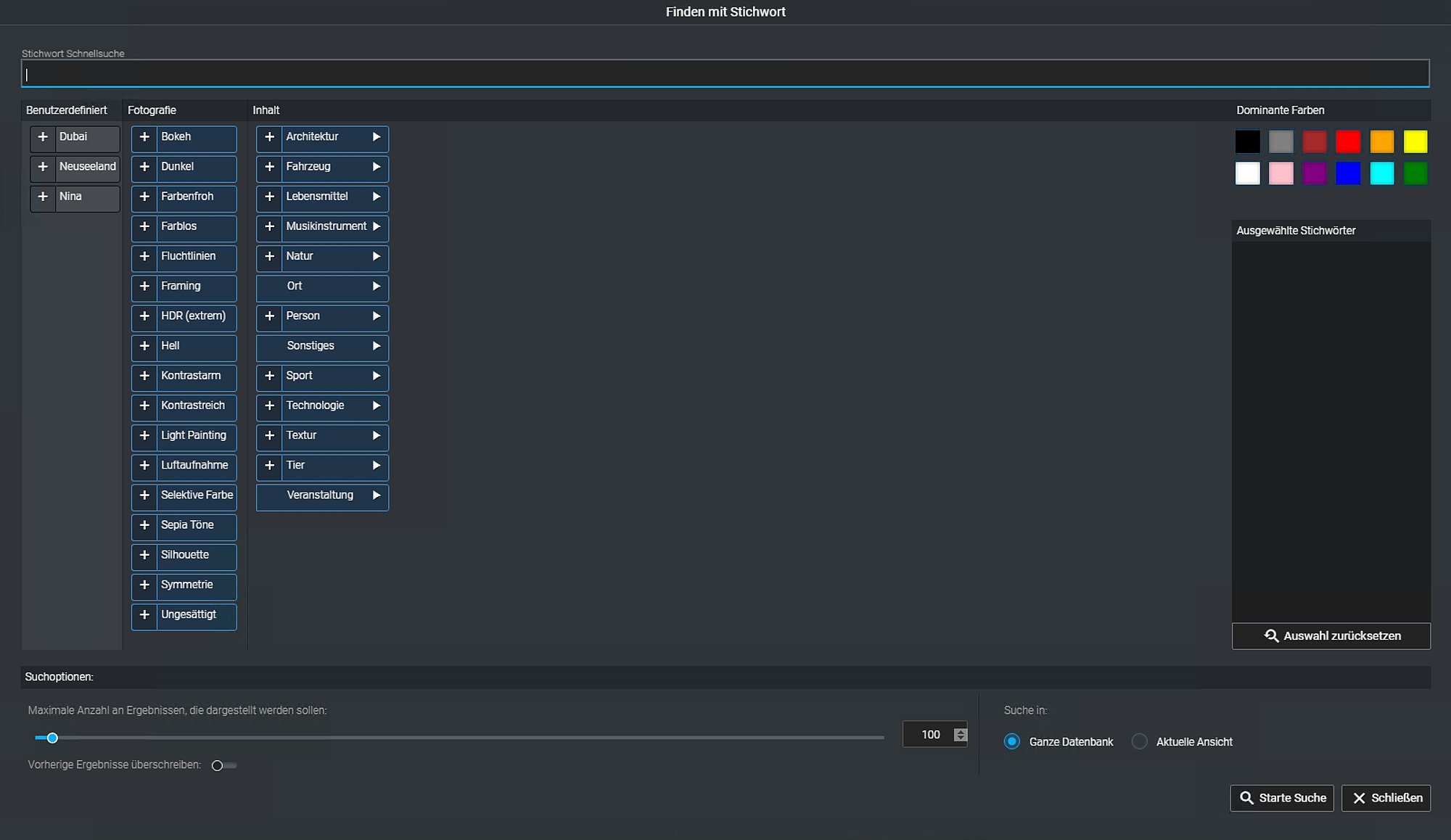Add Luftaufnahme via plus icon

point(144,466)
